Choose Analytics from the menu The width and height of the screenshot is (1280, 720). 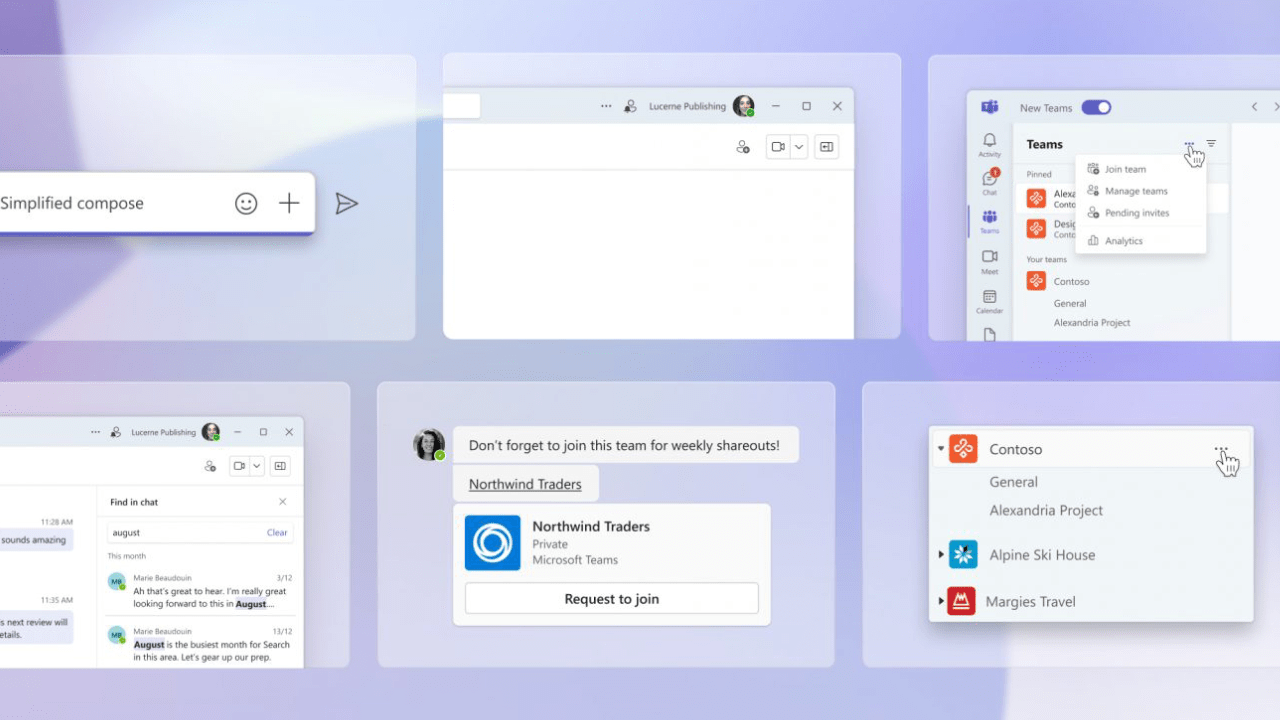pyautogui.click(x=1140, y=241)
